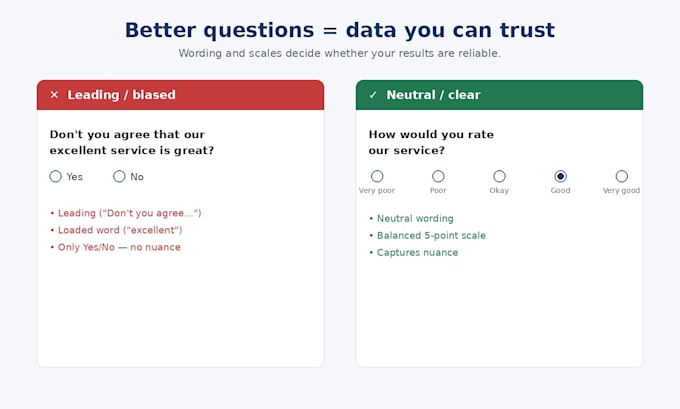
Task: Click the red Leading / biased header
Action: pos(180,95)
